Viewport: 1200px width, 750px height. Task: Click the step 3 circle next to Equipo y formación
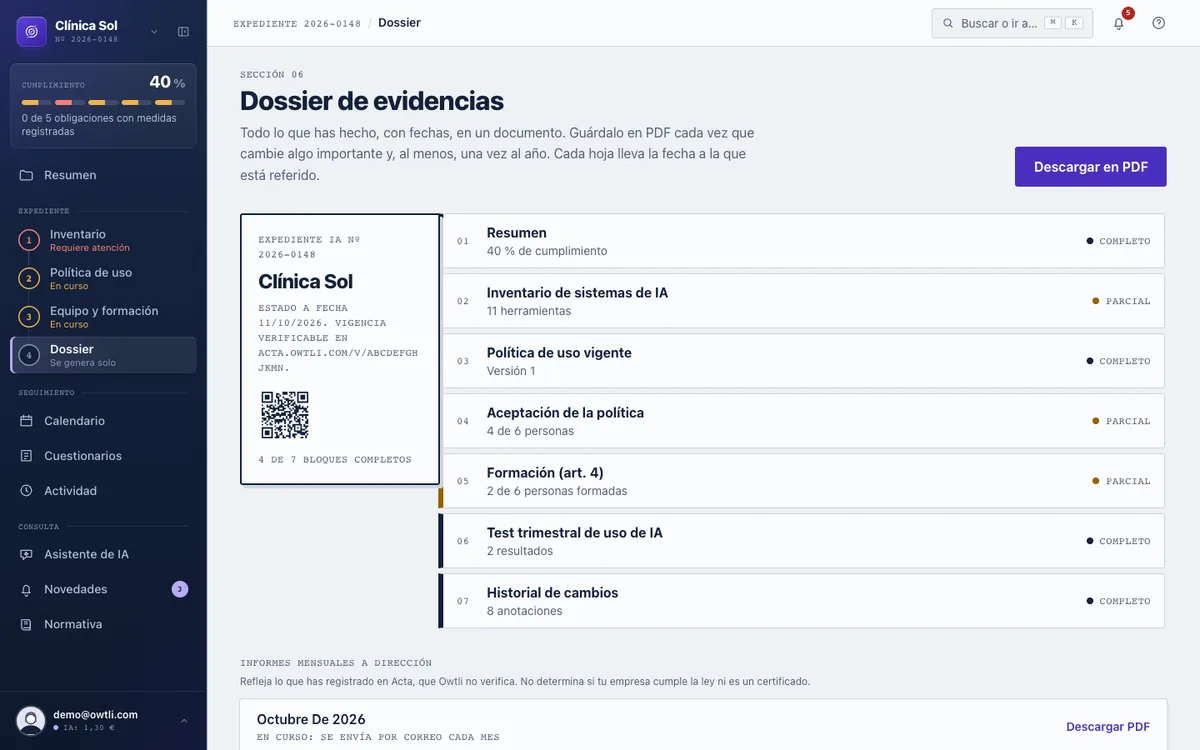(29, 317)
